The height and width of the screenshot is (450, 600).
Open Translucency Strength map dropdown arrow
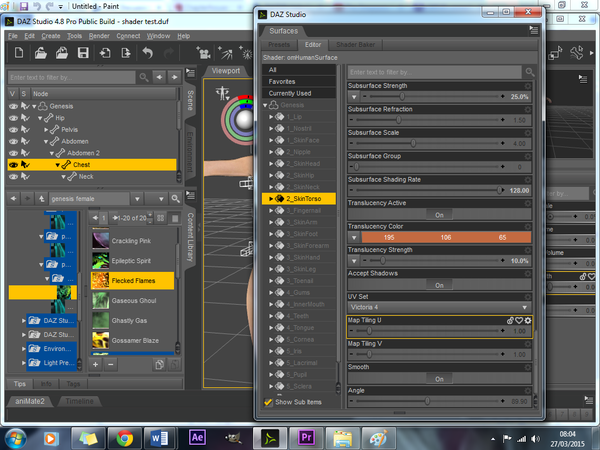tap(354, 261)
